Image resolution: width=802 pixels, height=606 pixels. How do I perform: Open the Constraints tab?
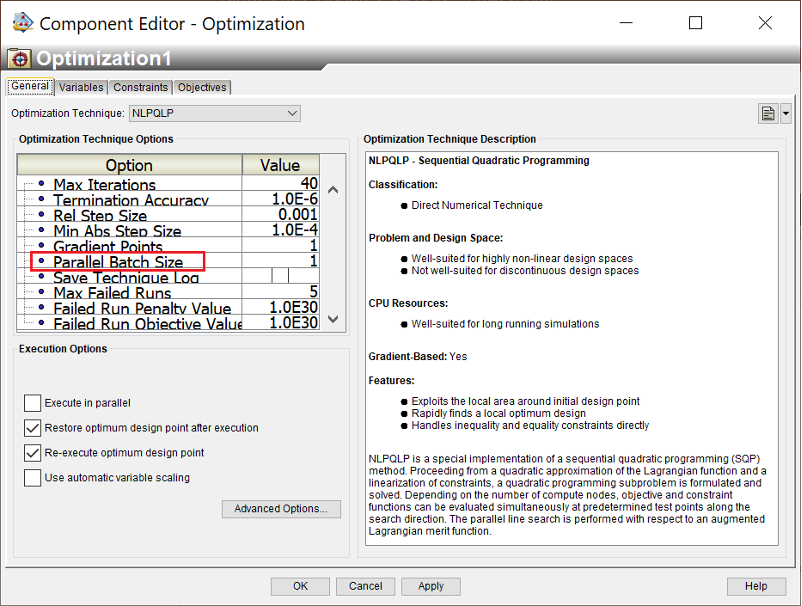click(140, 88)
